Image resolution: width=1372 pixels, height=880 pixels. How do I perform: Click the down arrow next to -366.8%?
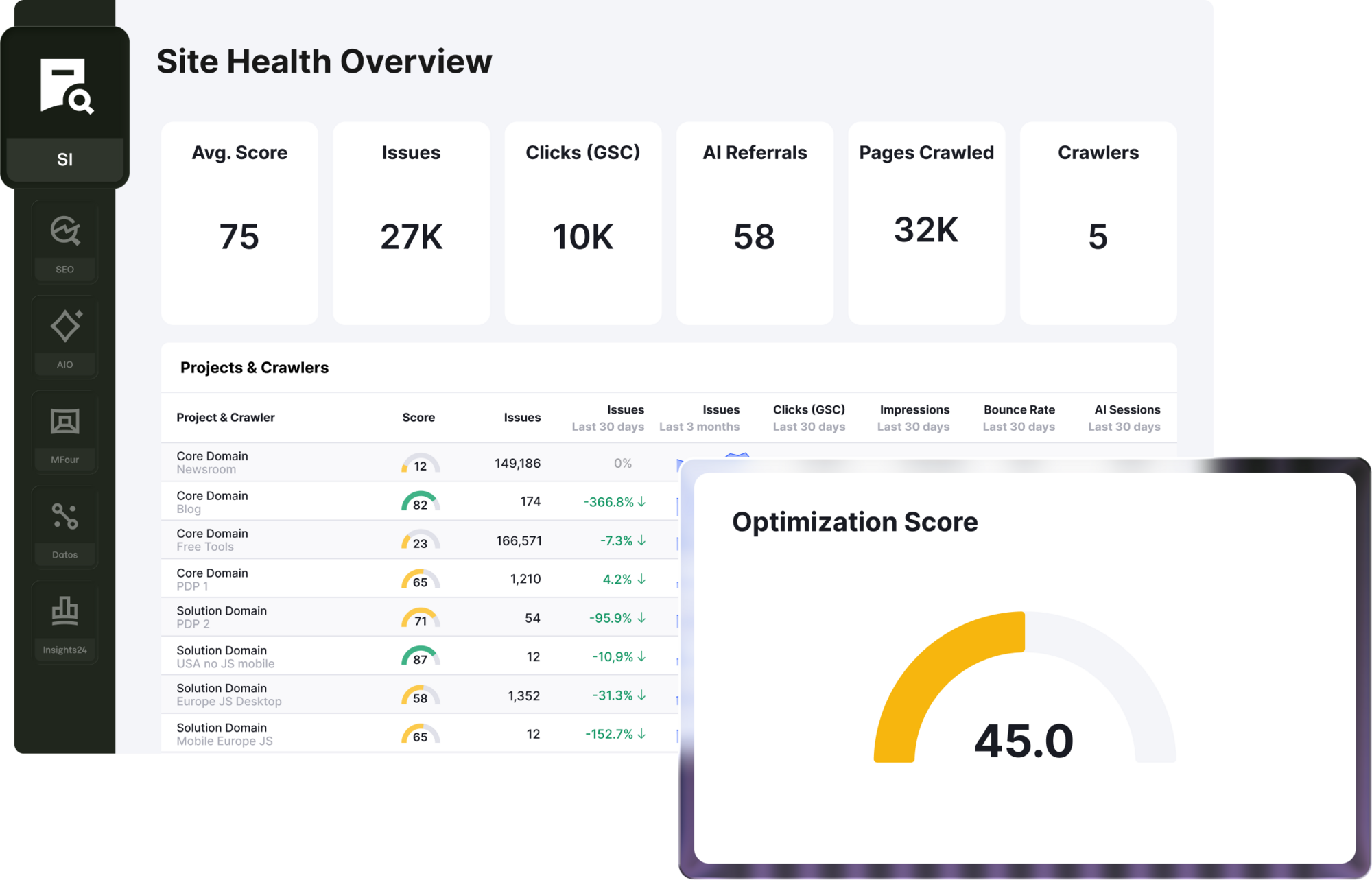(x=641, y=502)
